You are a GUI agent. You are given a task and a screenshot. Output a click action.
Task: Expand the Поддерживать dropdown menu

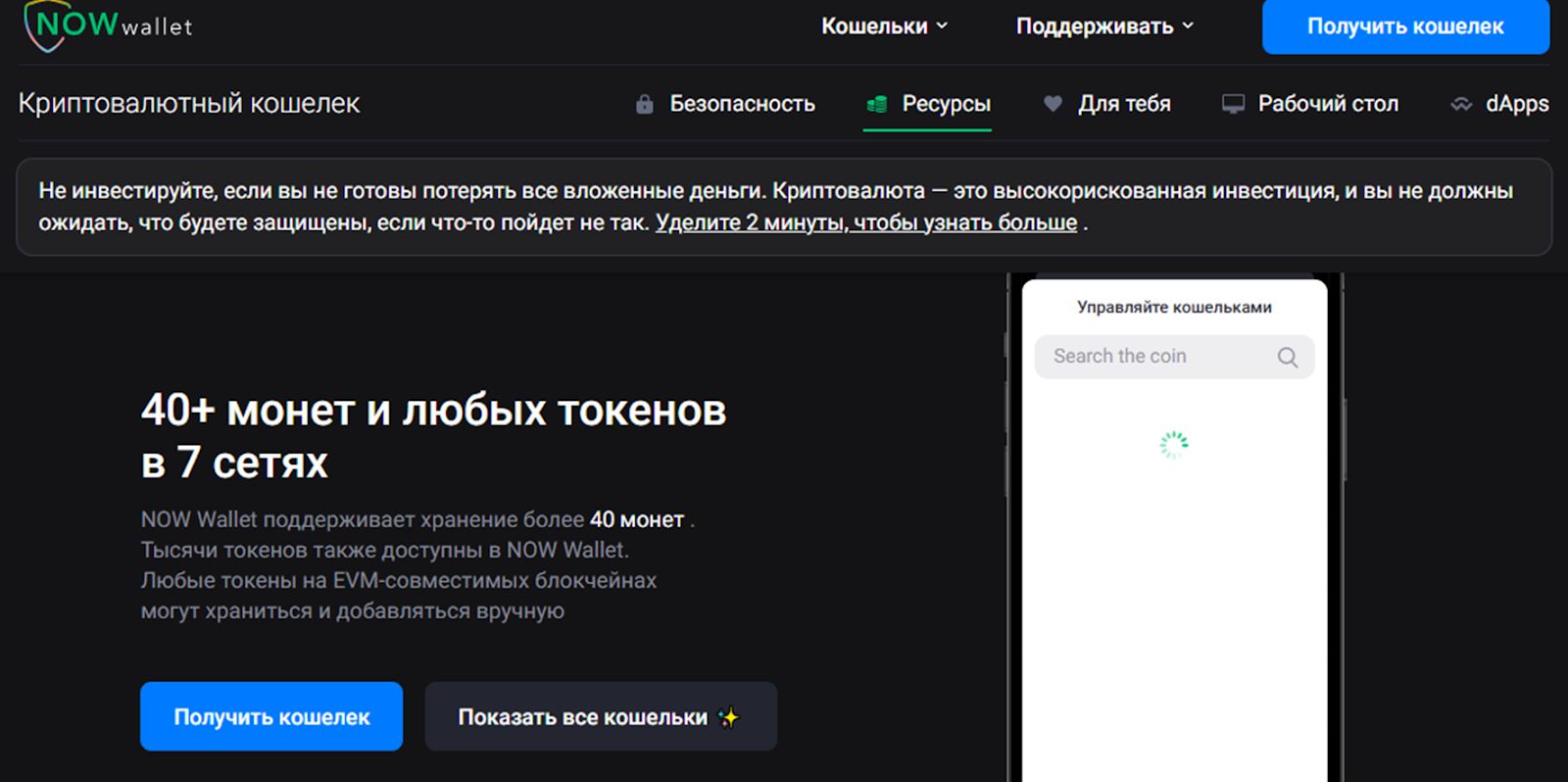click(x=1104, y=26)
